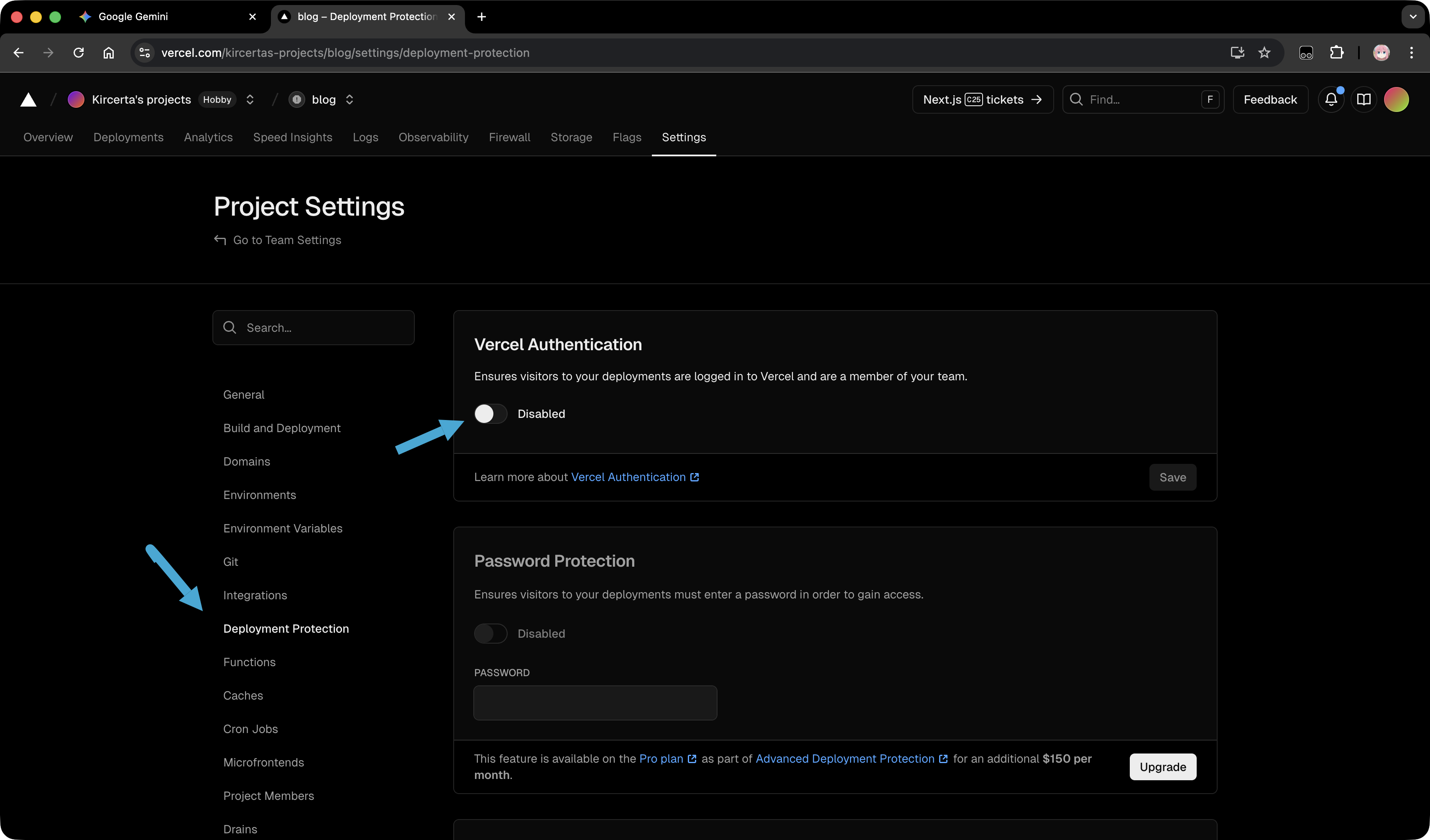Click the Vercel triangle logo
Screen dimensions: 1430x840
[28, 100]
